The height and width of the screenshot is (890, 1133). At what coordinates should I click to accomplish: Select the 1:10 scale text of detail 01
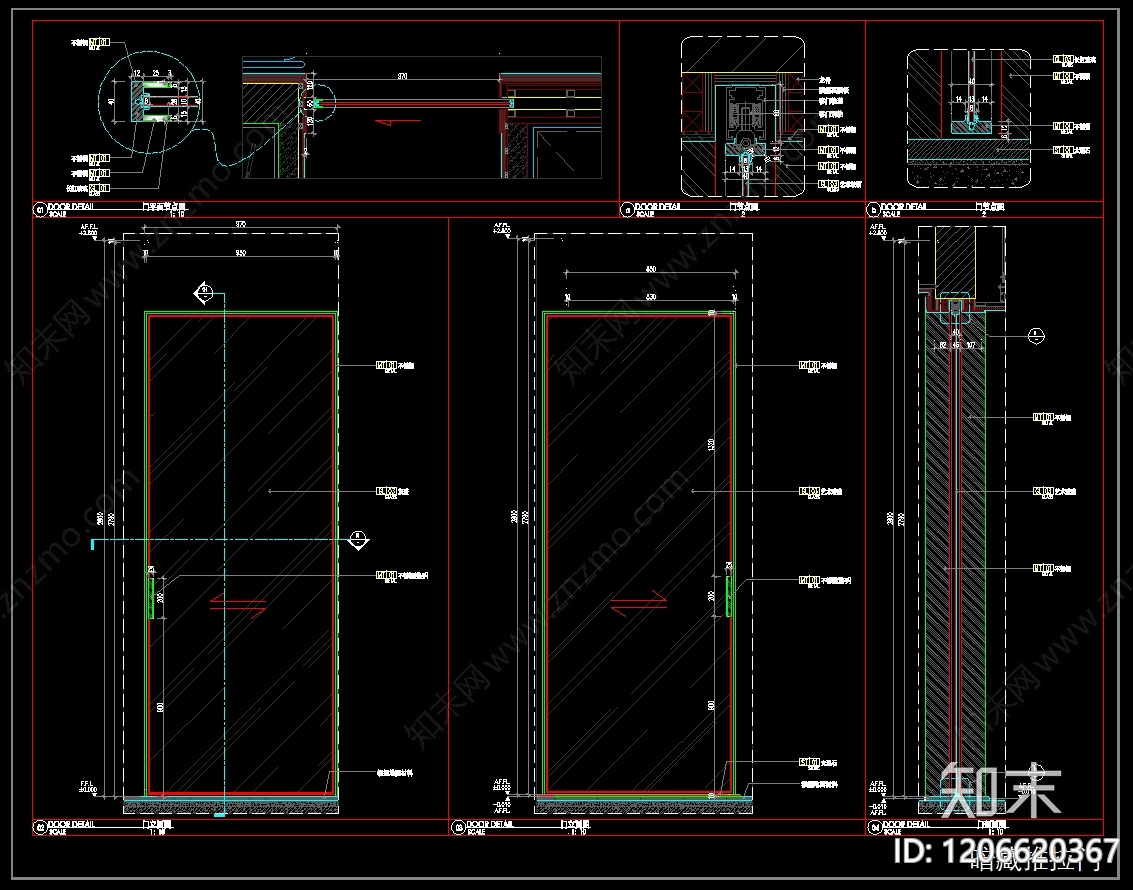[x=176, y=214]
